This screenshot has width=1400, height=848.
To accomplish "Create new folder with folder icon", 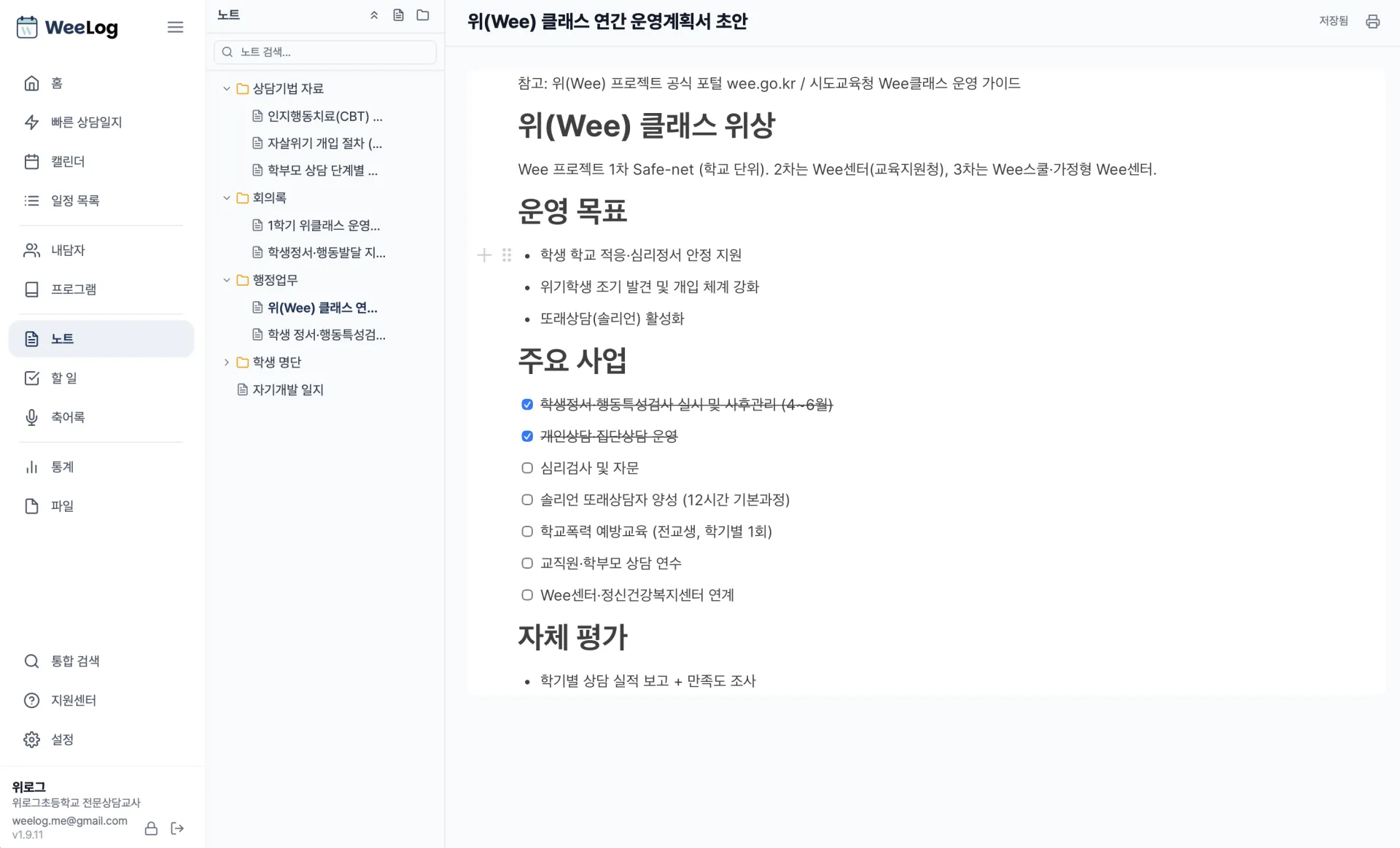I will coord(423,15).
